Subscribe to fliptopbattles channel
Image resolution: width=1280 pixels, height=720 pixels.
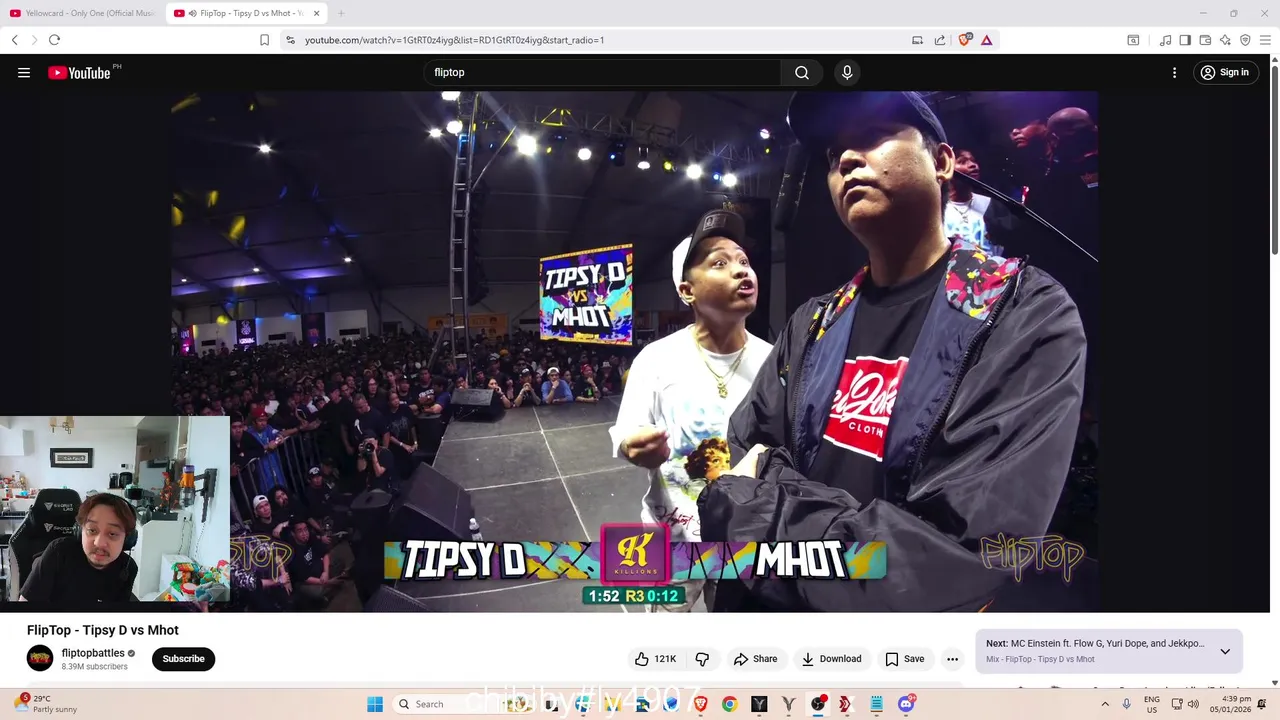coord(183,659)
